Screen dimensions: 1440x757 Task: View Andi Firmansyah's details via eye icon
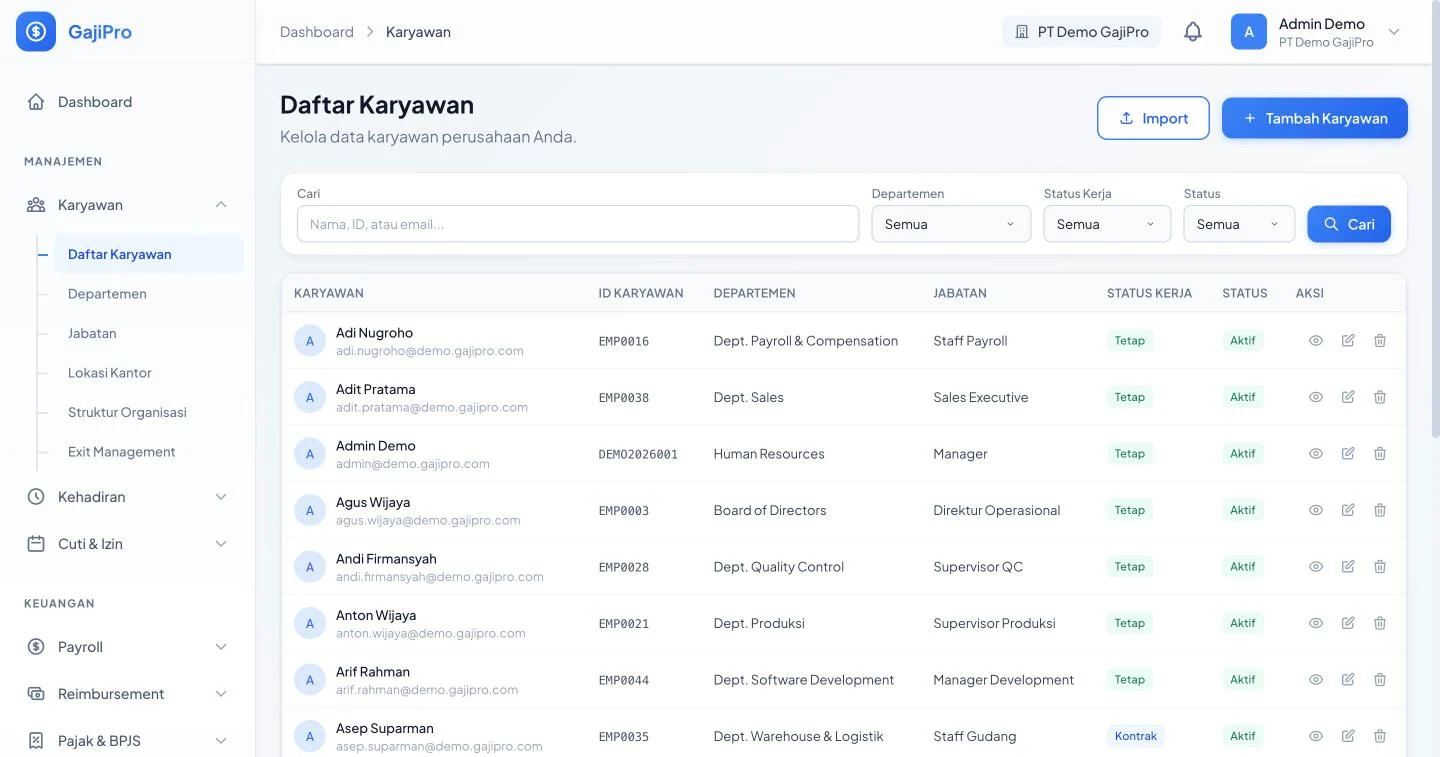coord(1316,567)
